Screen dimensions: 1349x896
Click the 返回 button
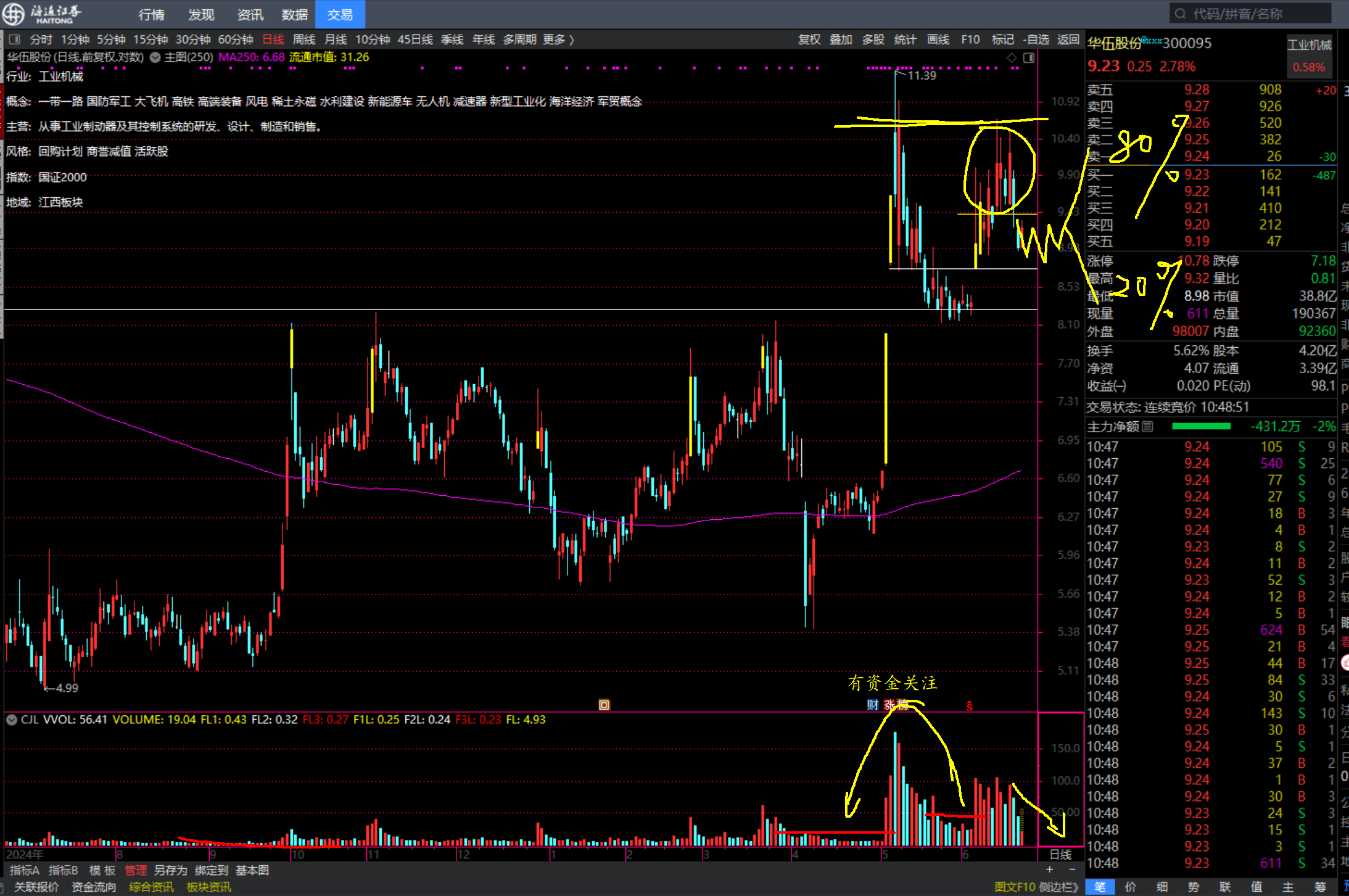pyautogui.click(x=1068, y=39)
